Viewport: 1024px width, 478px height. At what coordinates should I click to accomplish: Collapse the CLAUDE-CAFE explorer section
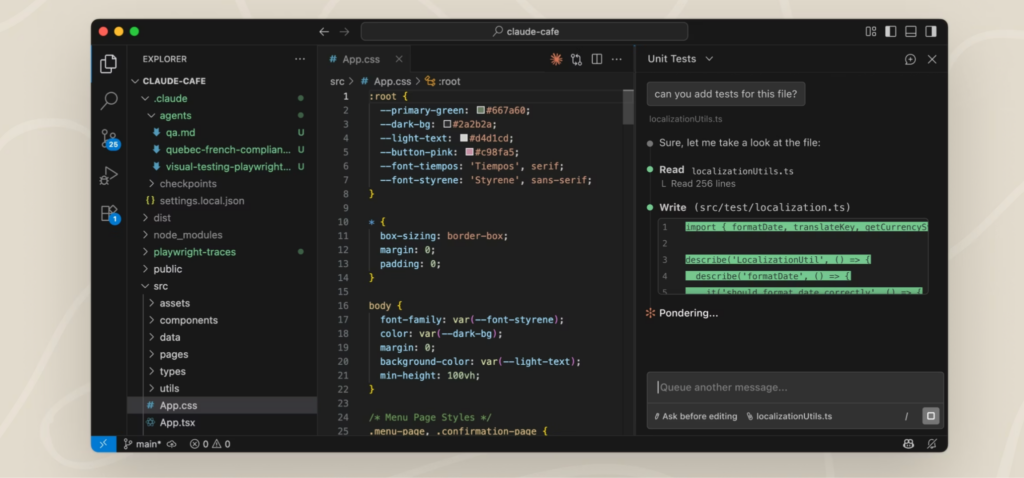[174, 81]
